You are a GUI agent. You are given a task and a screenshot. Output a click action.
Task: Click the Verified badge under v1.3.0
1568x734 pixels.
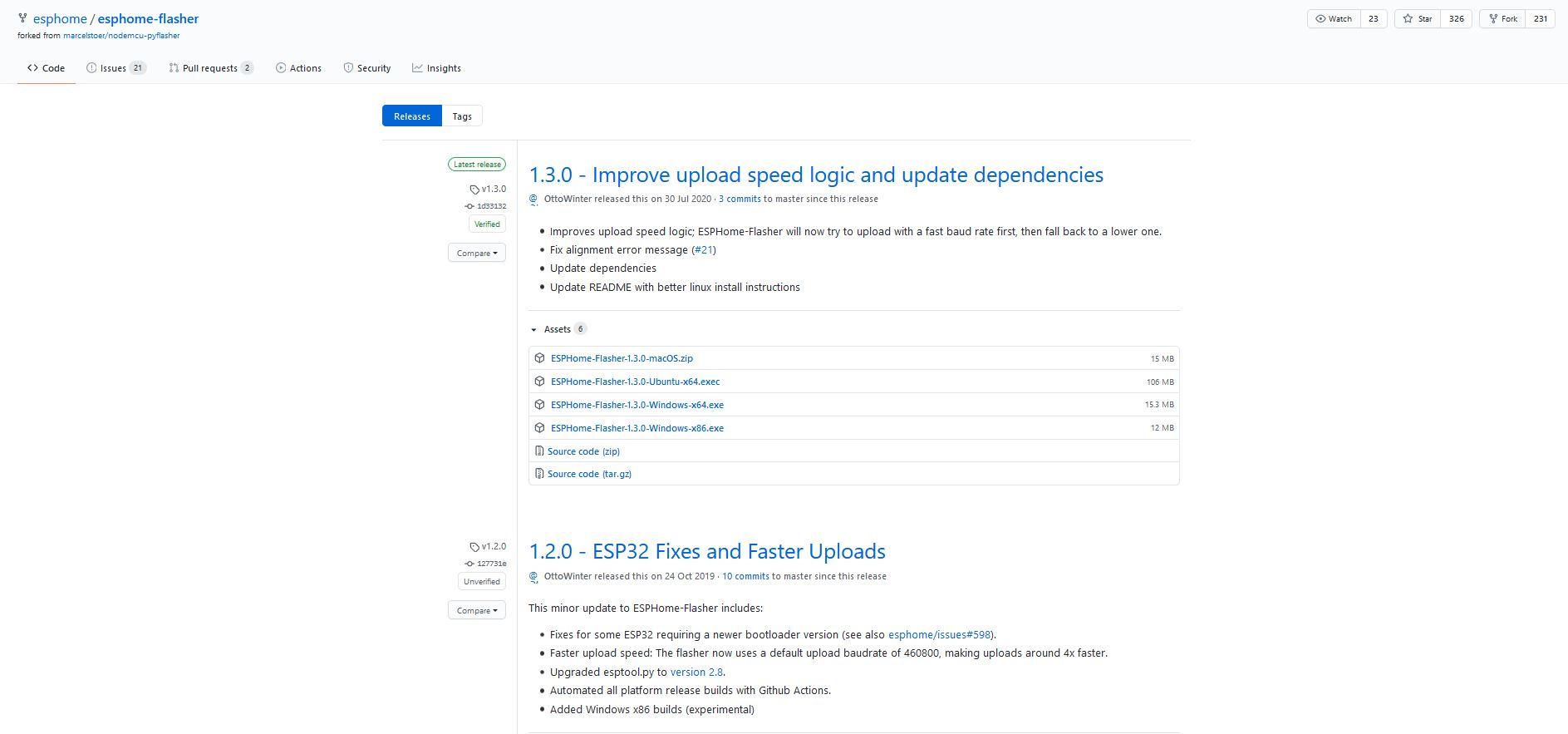pos(487,224)
